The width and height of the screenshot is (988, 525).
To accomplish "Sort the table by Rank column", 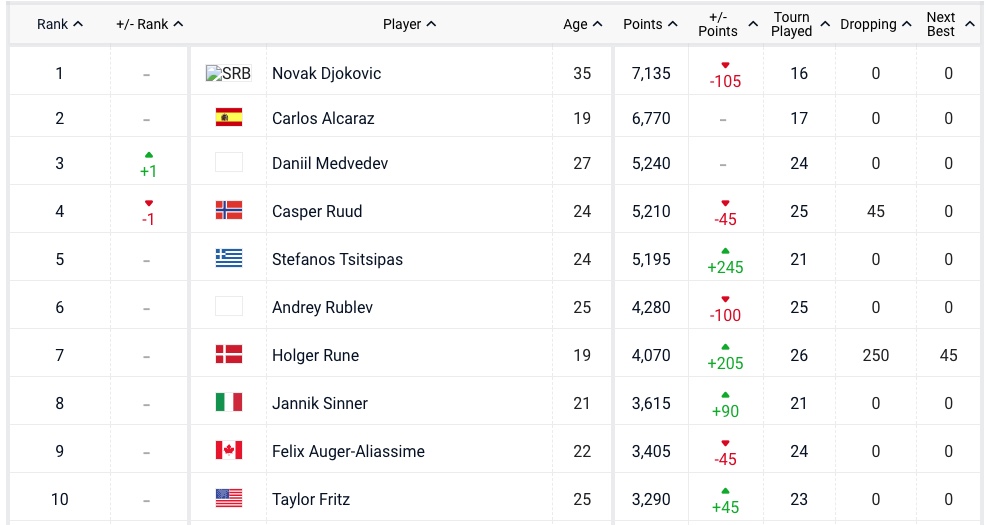I will (x=60, y=24).
